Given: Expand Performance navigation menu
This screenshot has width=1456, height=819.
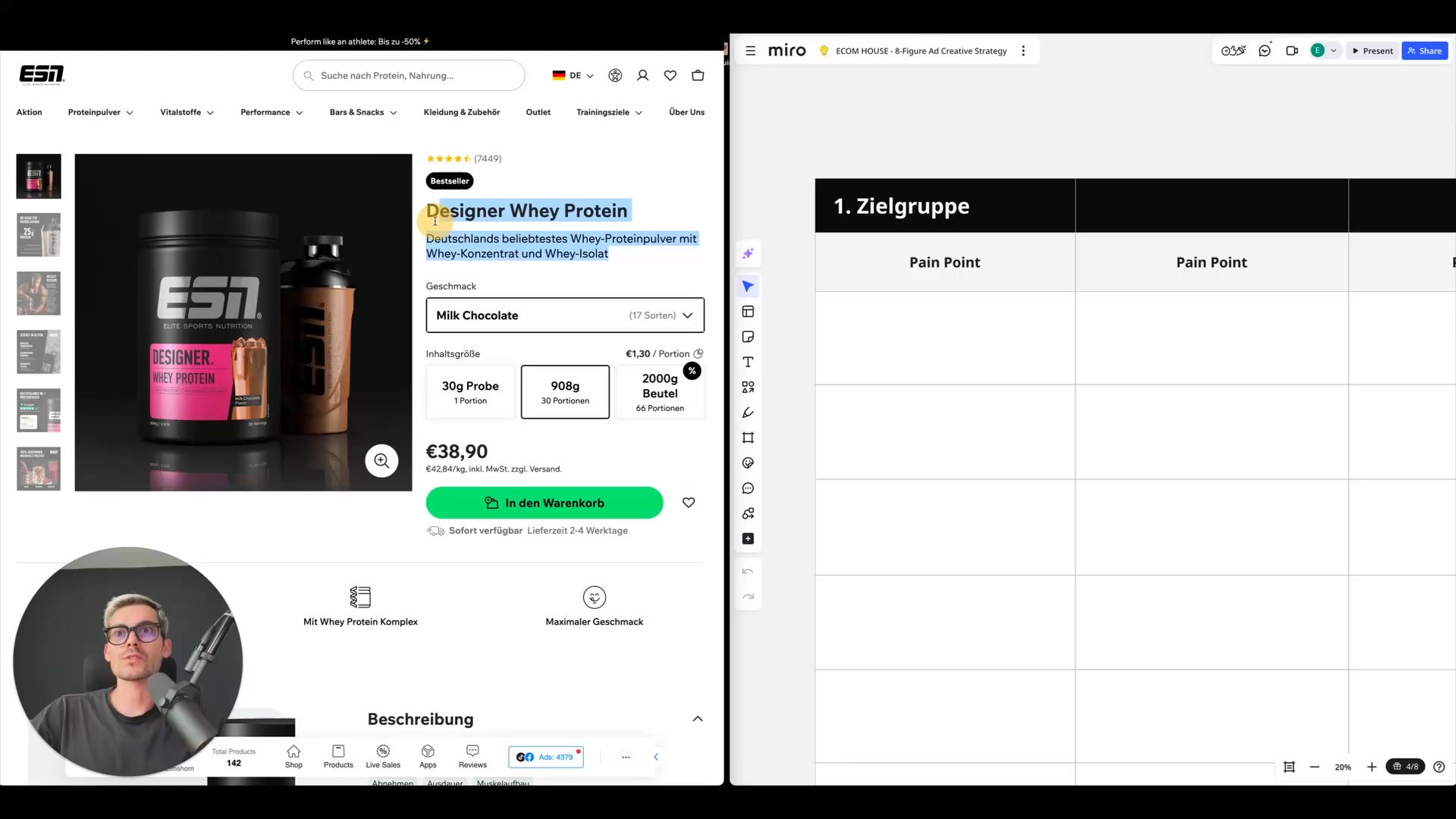Looking at the screenshot, I should (271, 112).
